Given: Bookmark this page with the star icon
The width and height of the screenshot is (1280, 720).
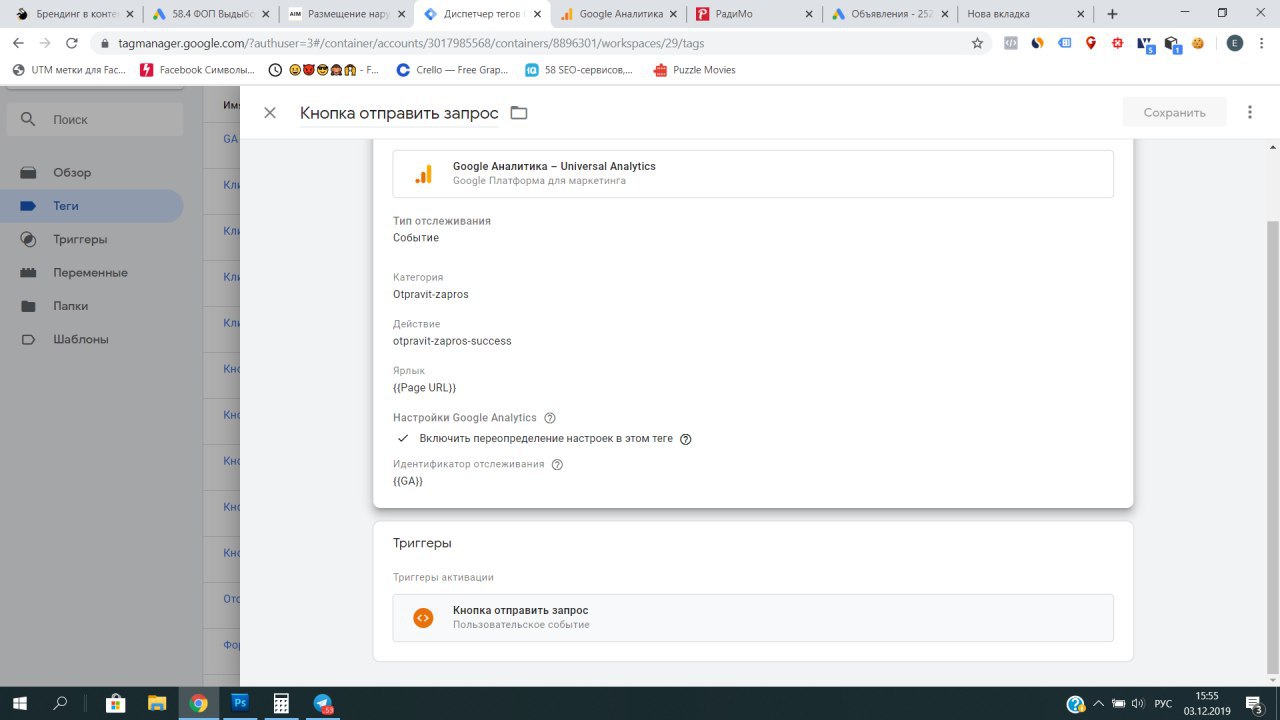Looking at the screenshot, I should (x=977, y=43).
